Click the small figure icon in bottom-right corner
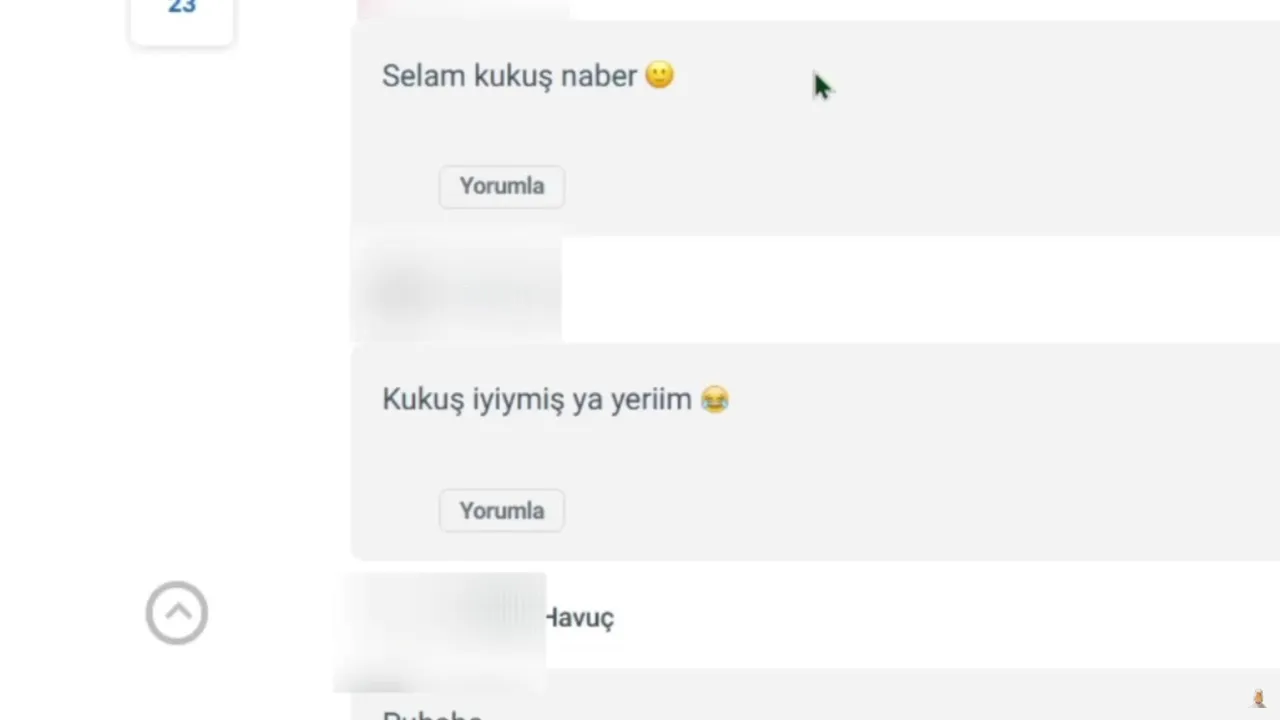This screenshot has width=1280, height=720. (x=1259, y=698)
